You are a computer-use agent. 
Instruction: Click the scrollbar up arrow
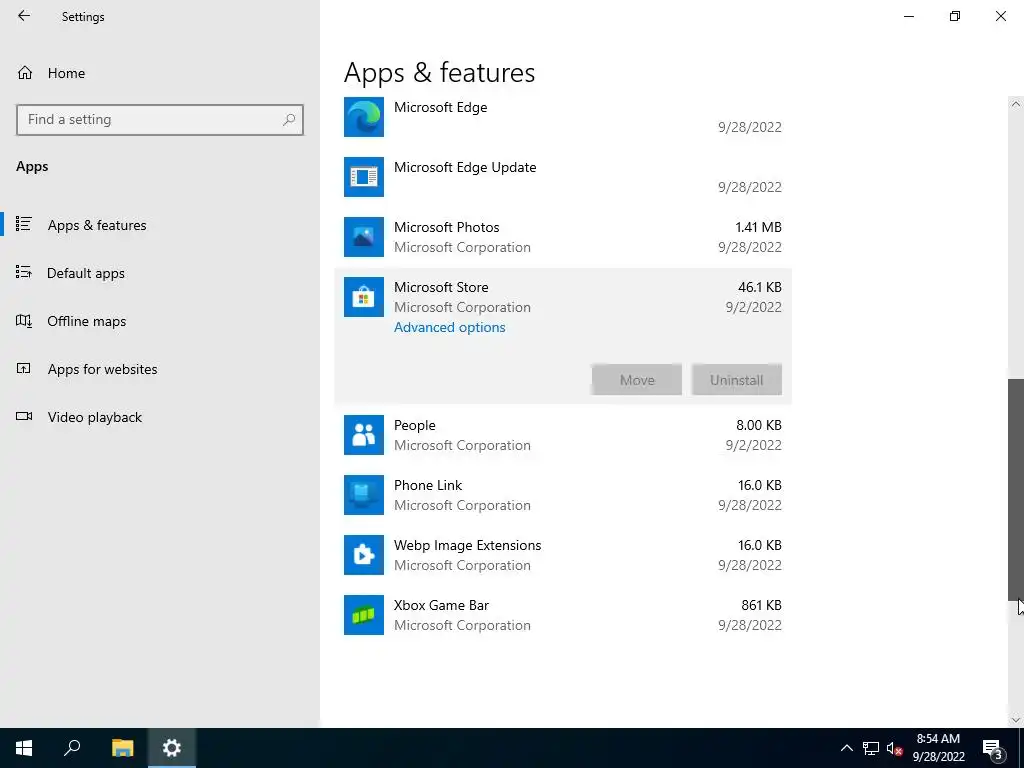pyautogui.click(x=1016, y=104)
